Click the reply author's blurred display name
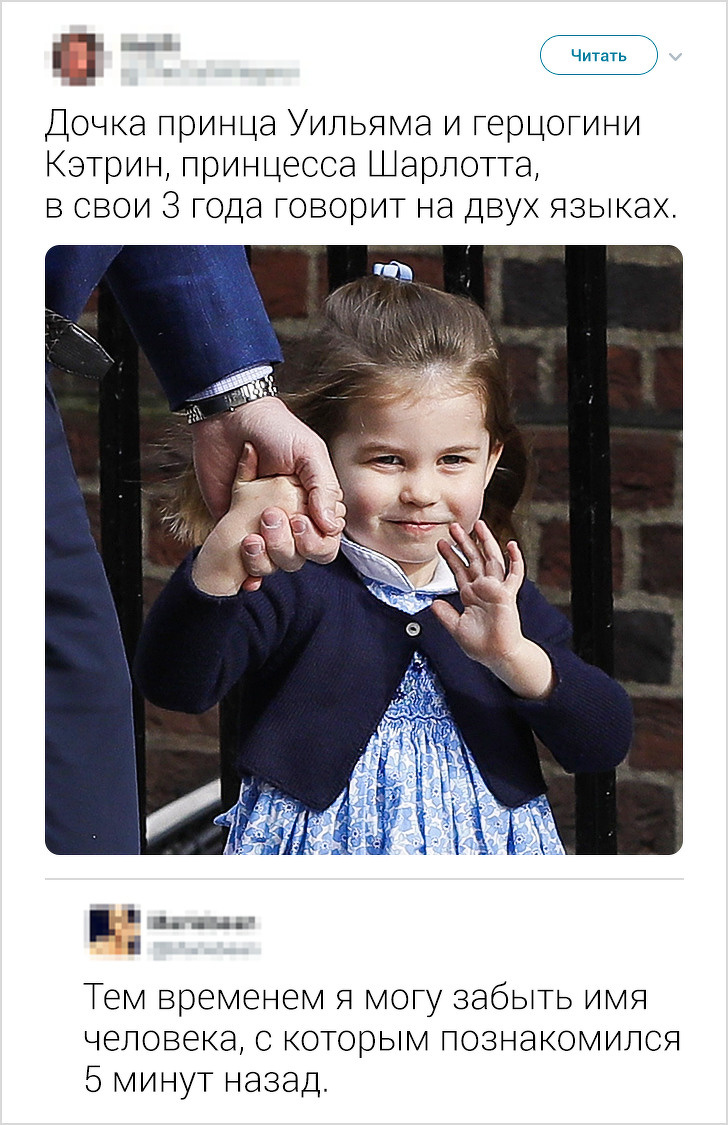Viewport: 728px width, 1125px height. pos(202,921)
